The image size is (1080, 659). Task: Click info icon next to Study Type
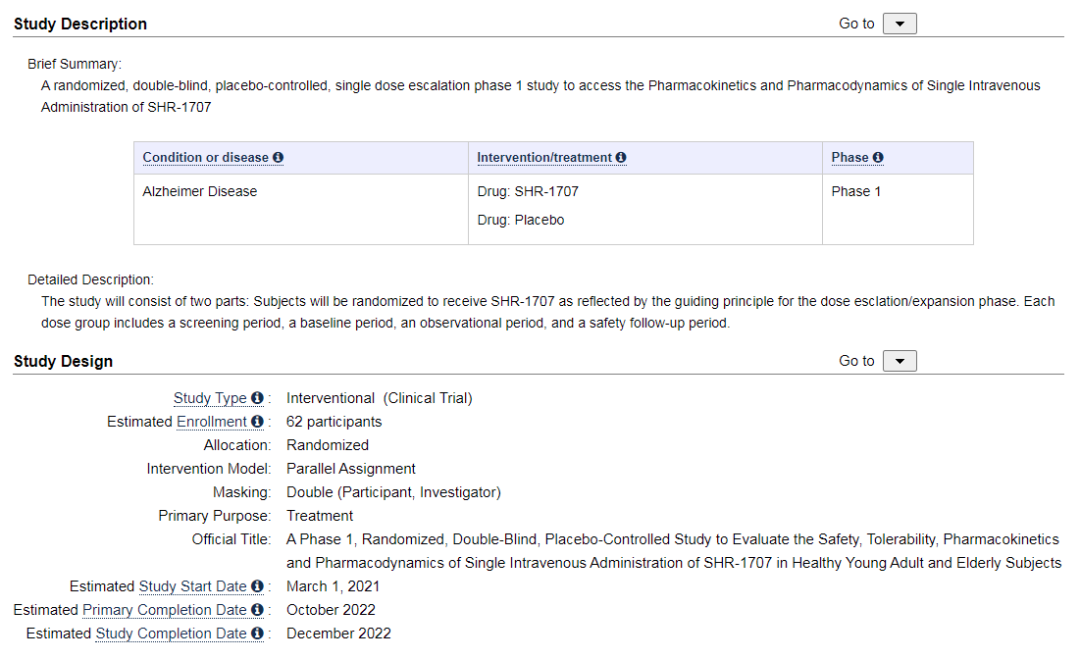tap(257, 399)
